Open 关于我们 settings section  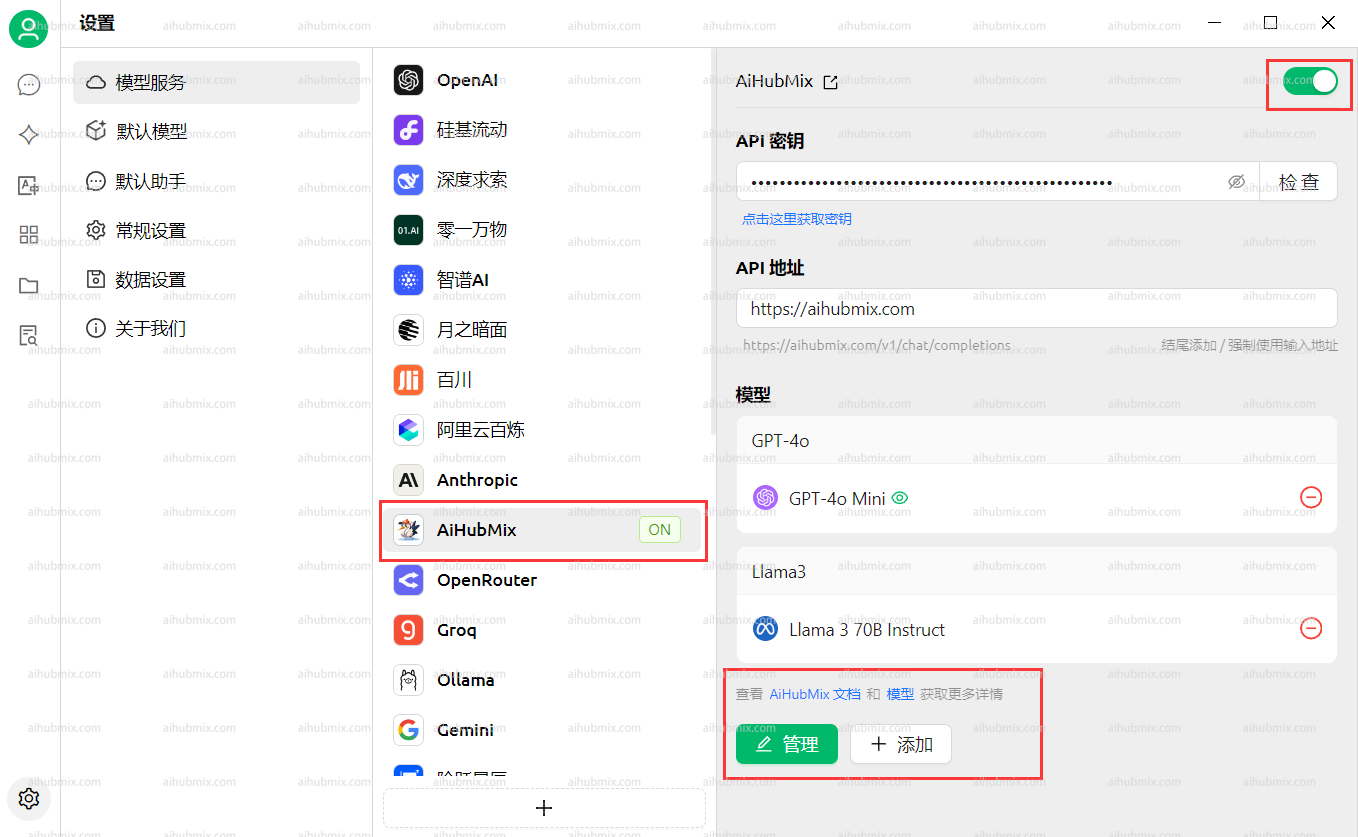[216, 328]
